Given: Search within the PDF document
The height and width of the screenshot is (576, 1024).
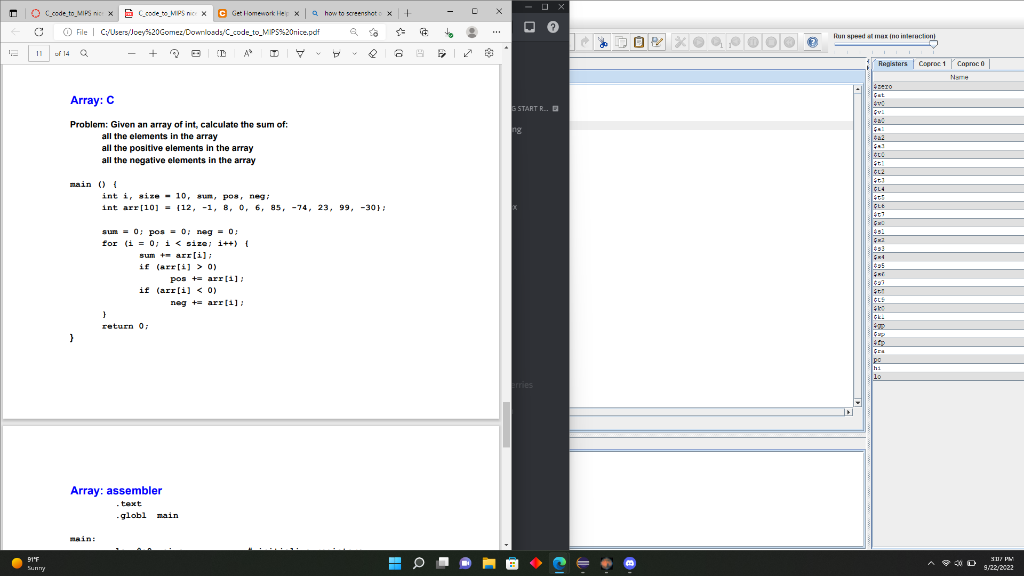Looking at the screenshot, I should pos(84,54).
